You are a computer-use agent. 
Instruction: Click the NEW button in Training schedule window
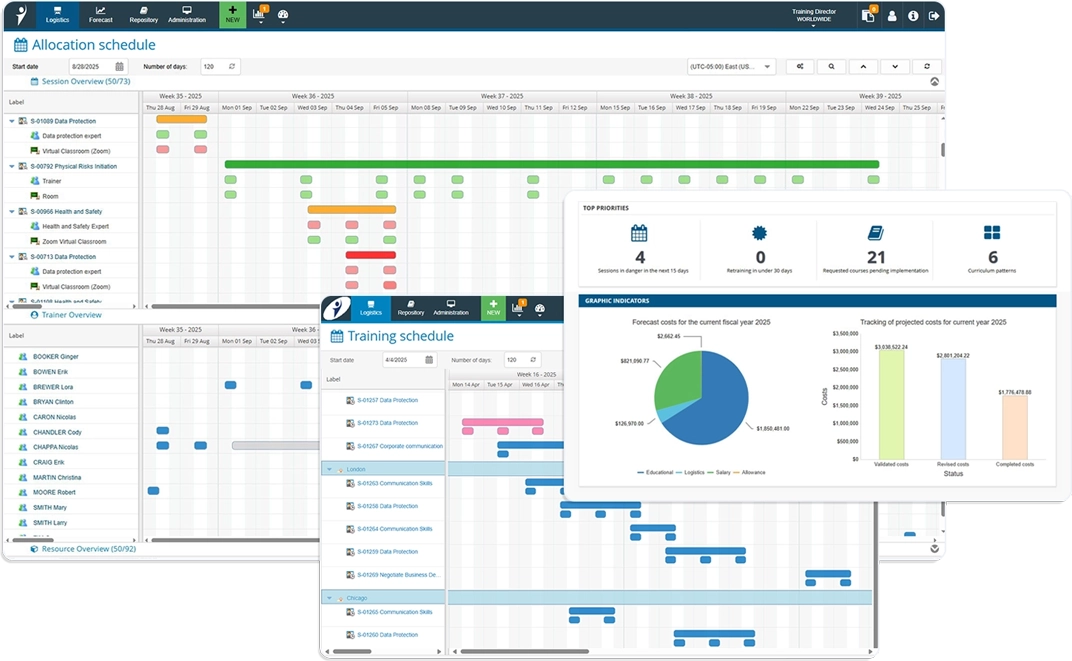point(493,308)
